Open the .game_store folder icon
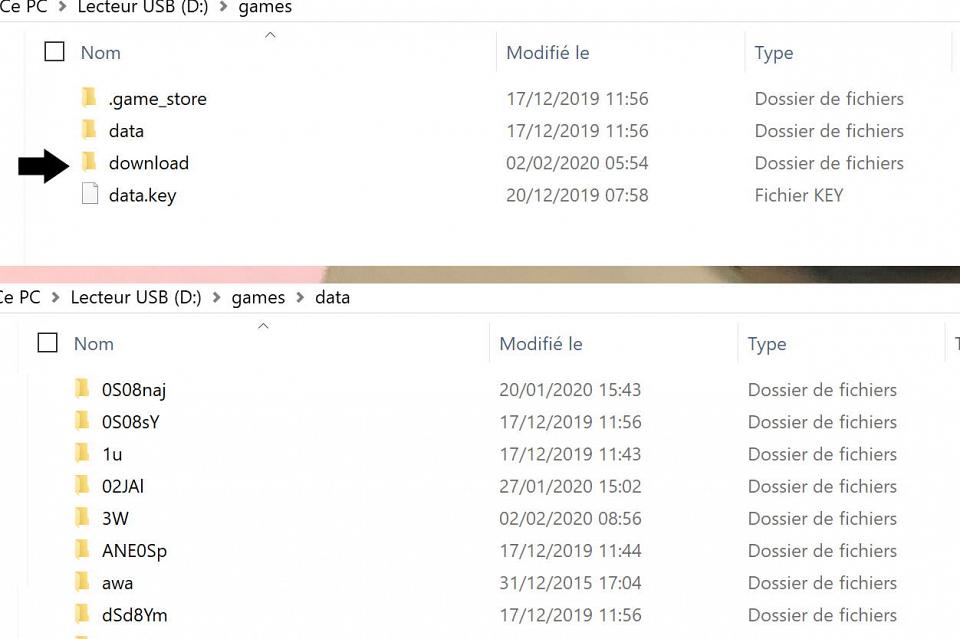960x639 pixels. point(89,98)
